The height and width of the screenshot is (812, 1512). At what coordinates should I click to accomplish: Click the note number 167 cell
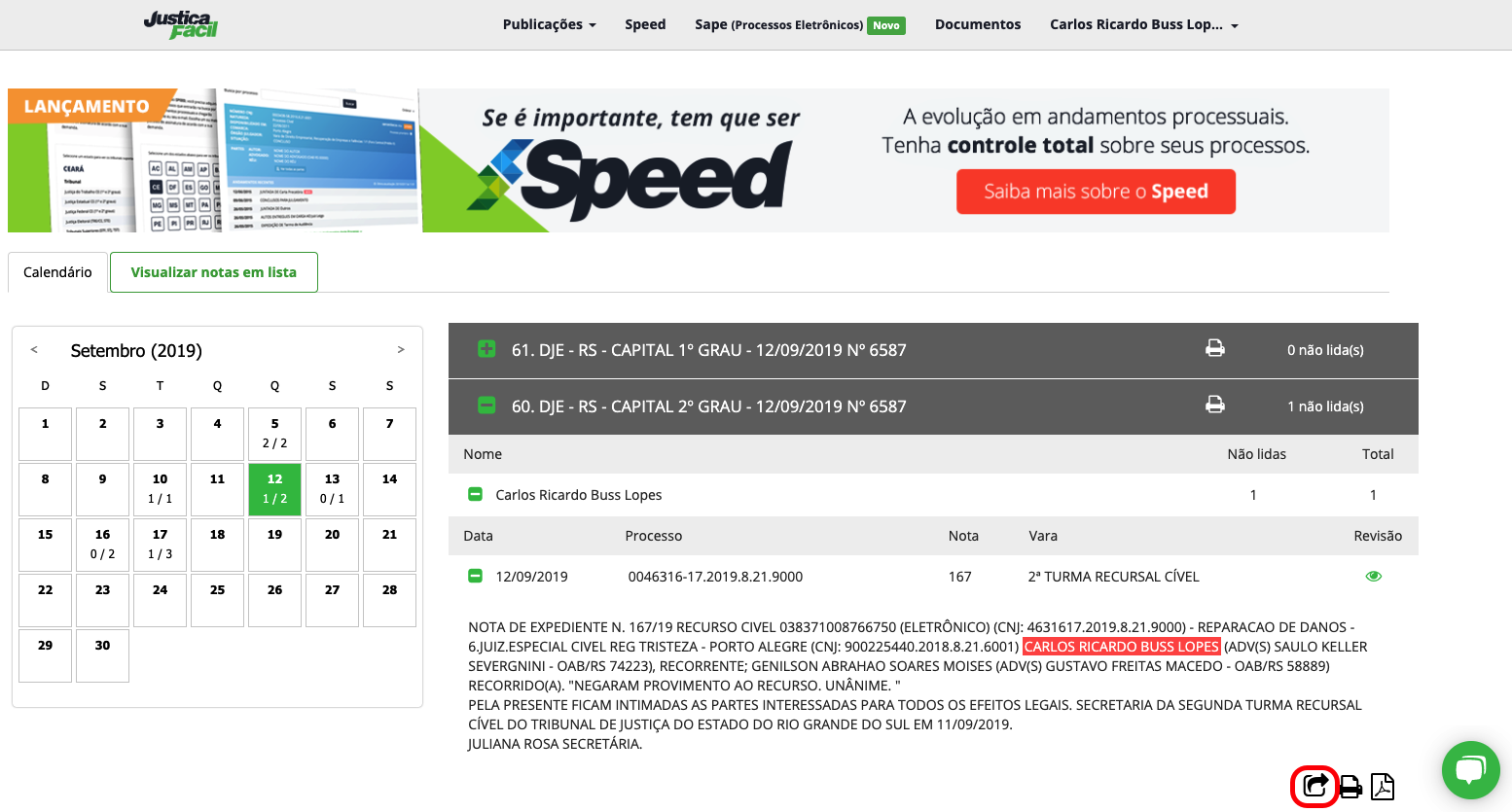pos(960,577)
